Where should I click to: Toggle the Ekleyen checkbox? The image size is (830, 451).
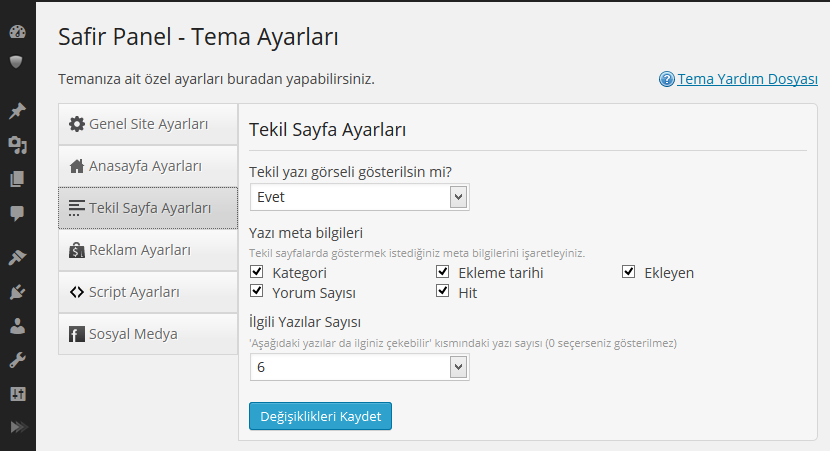629,272
